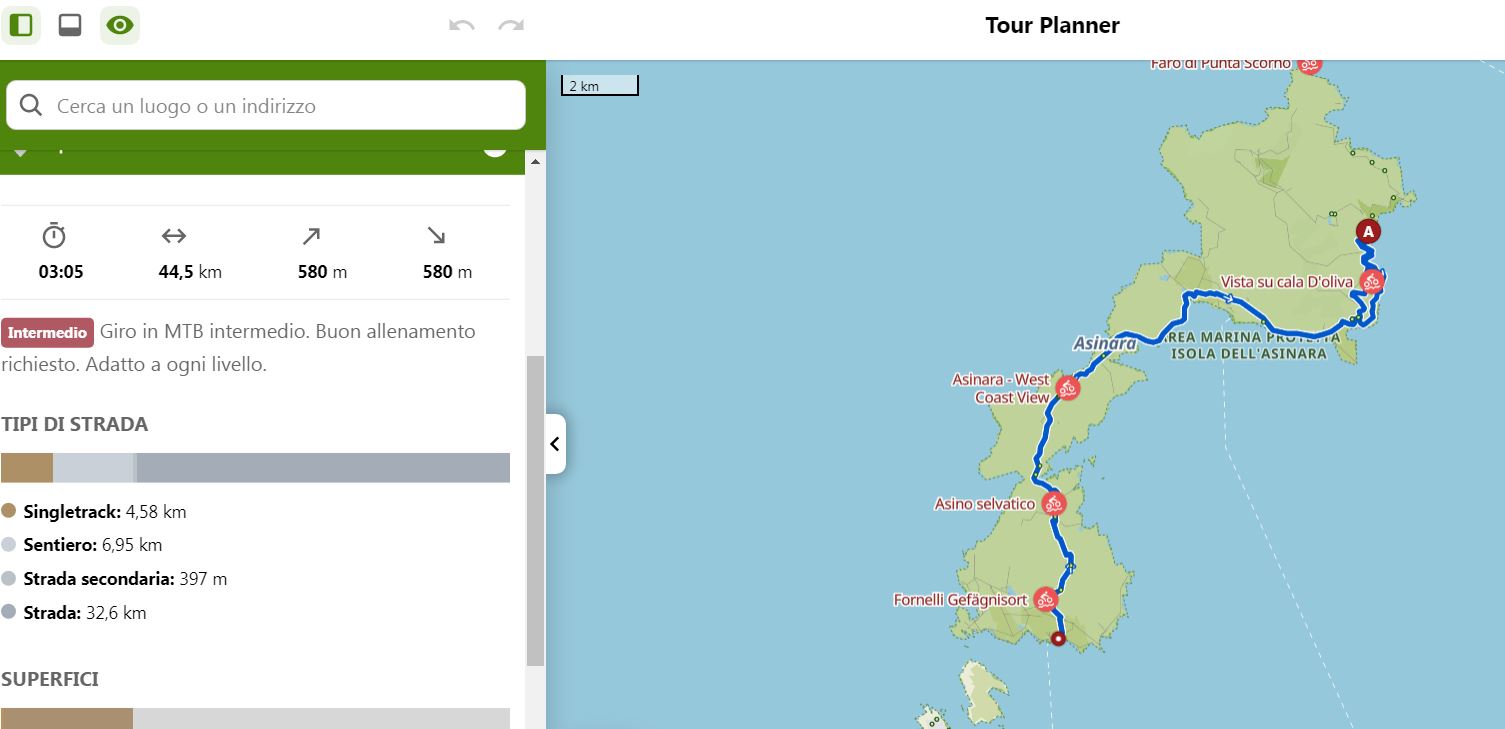Toggle the eye visibility icon
This screenshot has width=1505, height=729.
pos(120,25)
